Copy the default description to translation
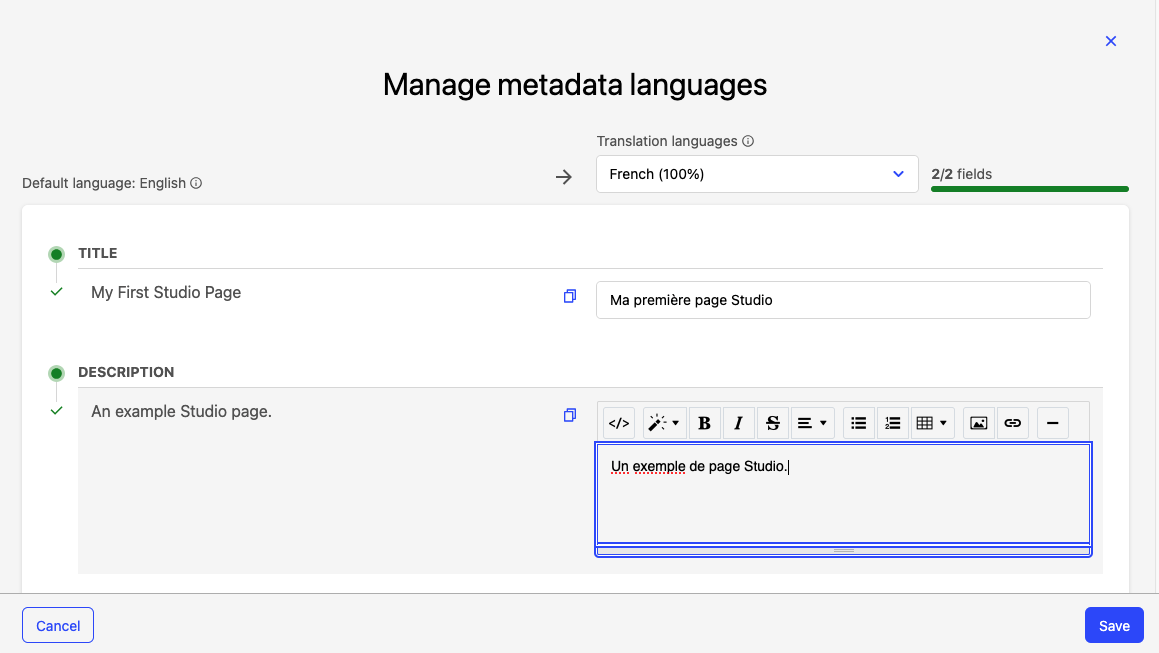This screenshot has width=1159, height=653. pyautogui.click(x=570, y=415)
